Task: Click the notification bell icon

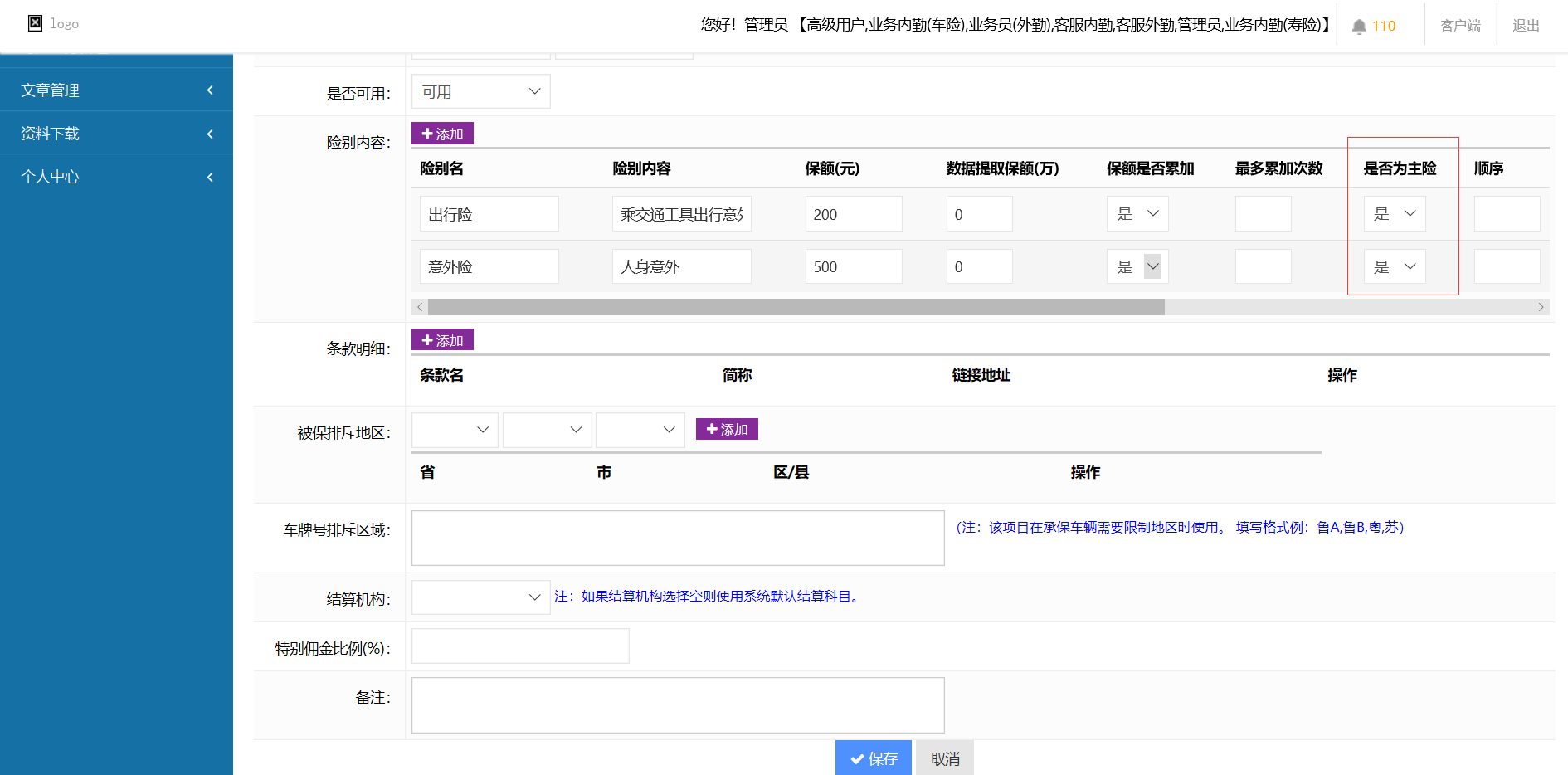Action: 1359,27
